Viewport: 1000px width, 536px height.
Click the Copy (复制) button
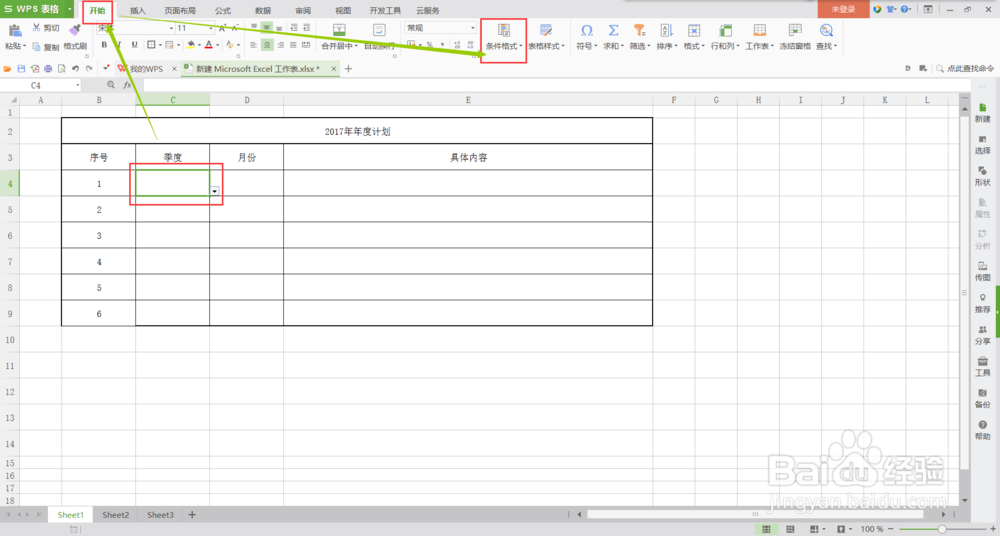pyautogui.click(x=46, y=47)
